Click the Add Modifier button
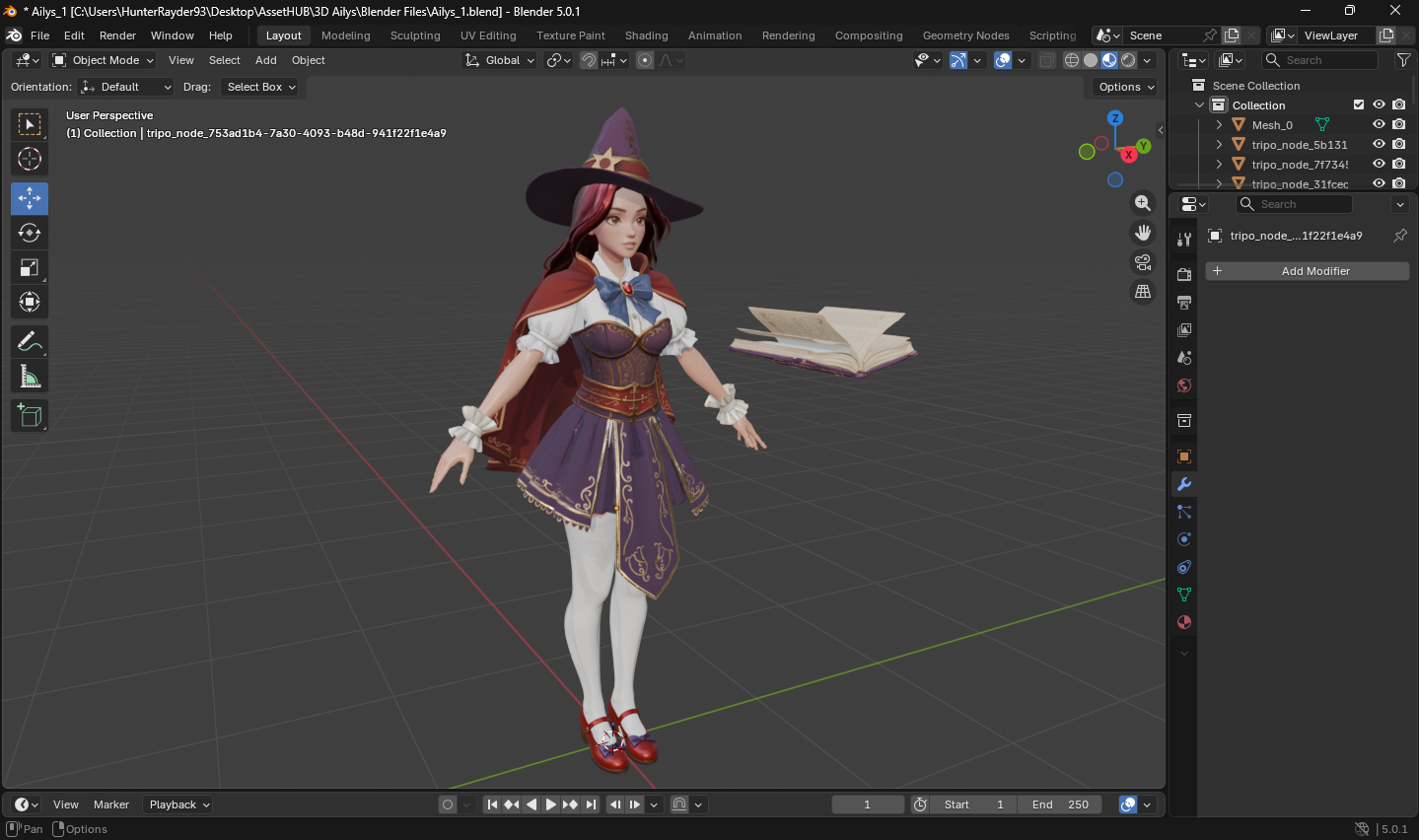This screenshot has width=1419, height=840. 1308,271
